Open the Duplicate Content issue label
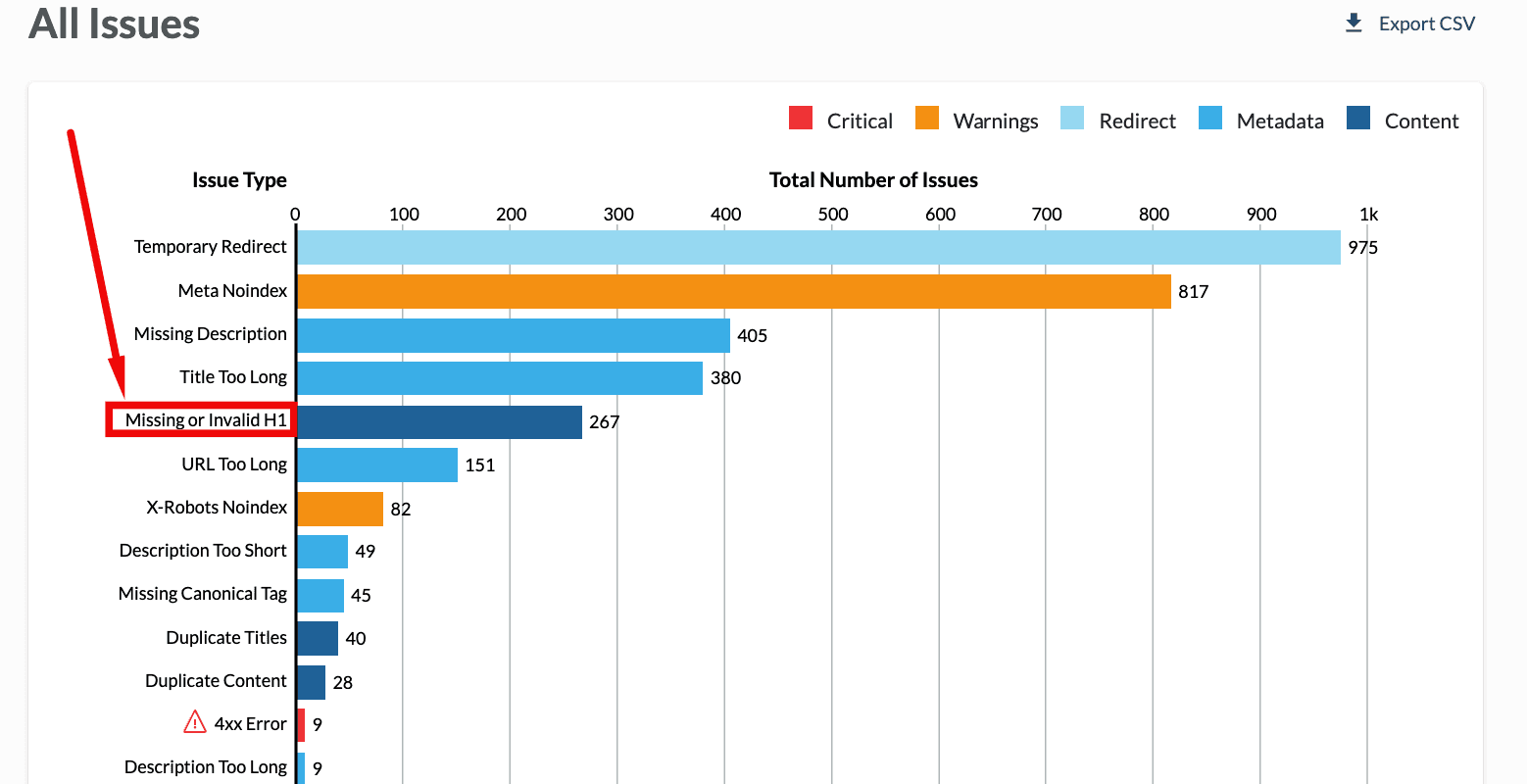Viewport: 1527px width, 784px height. coord(216,681)
